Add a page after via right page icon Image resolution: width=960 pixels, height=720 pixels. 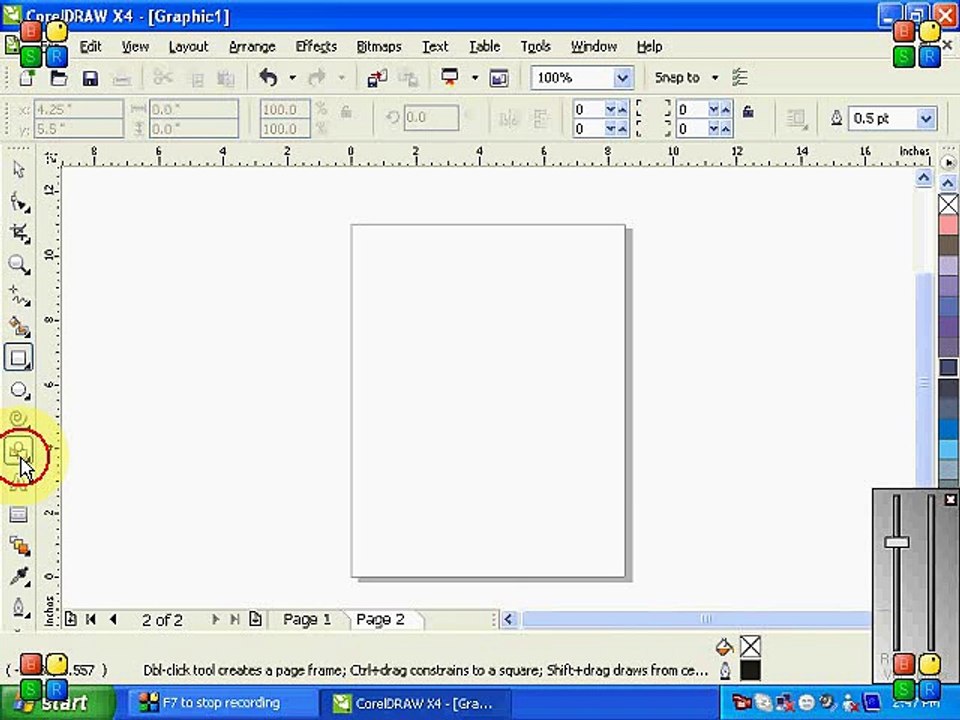point(255,619)
